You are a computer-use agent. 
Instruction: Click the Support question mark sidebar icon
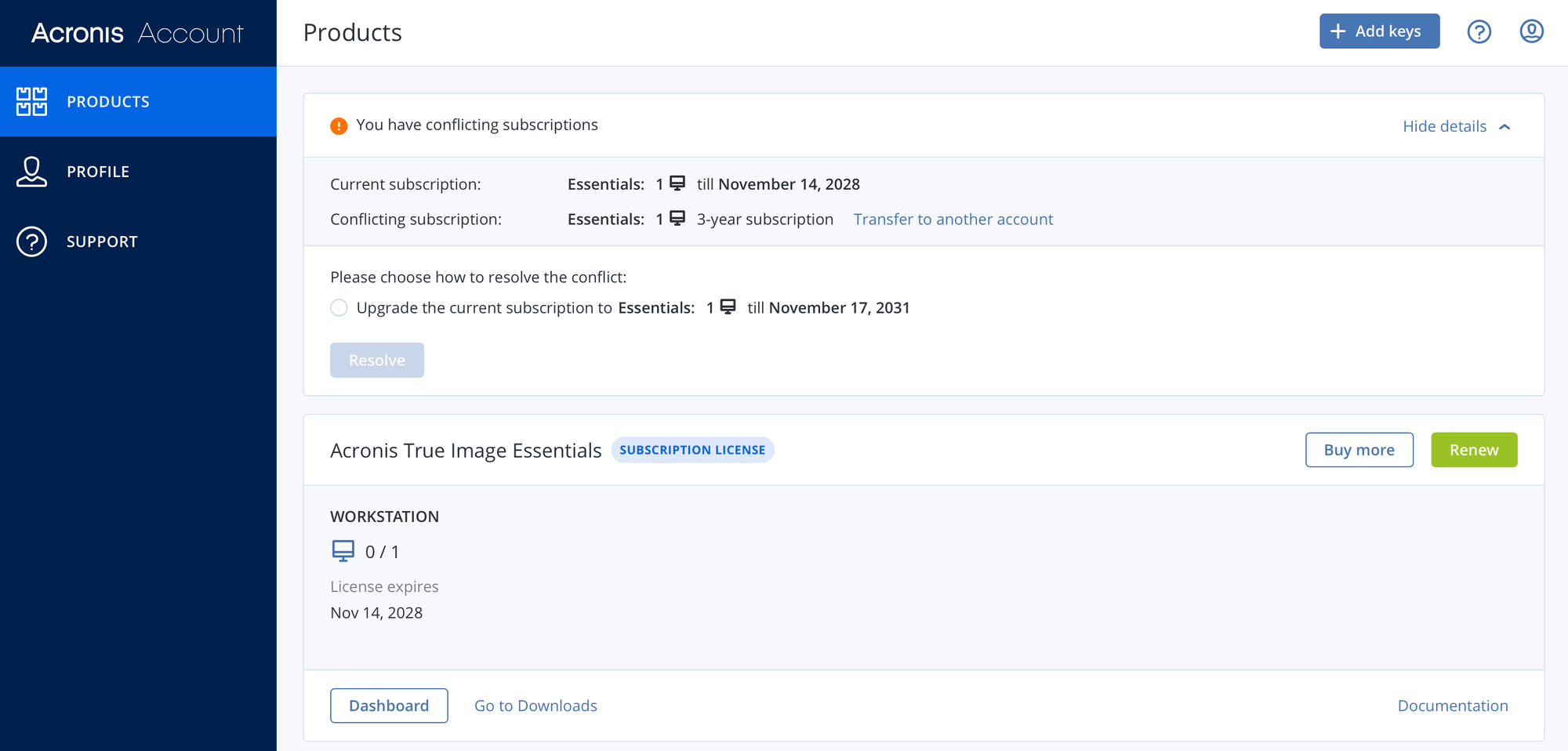32,241
